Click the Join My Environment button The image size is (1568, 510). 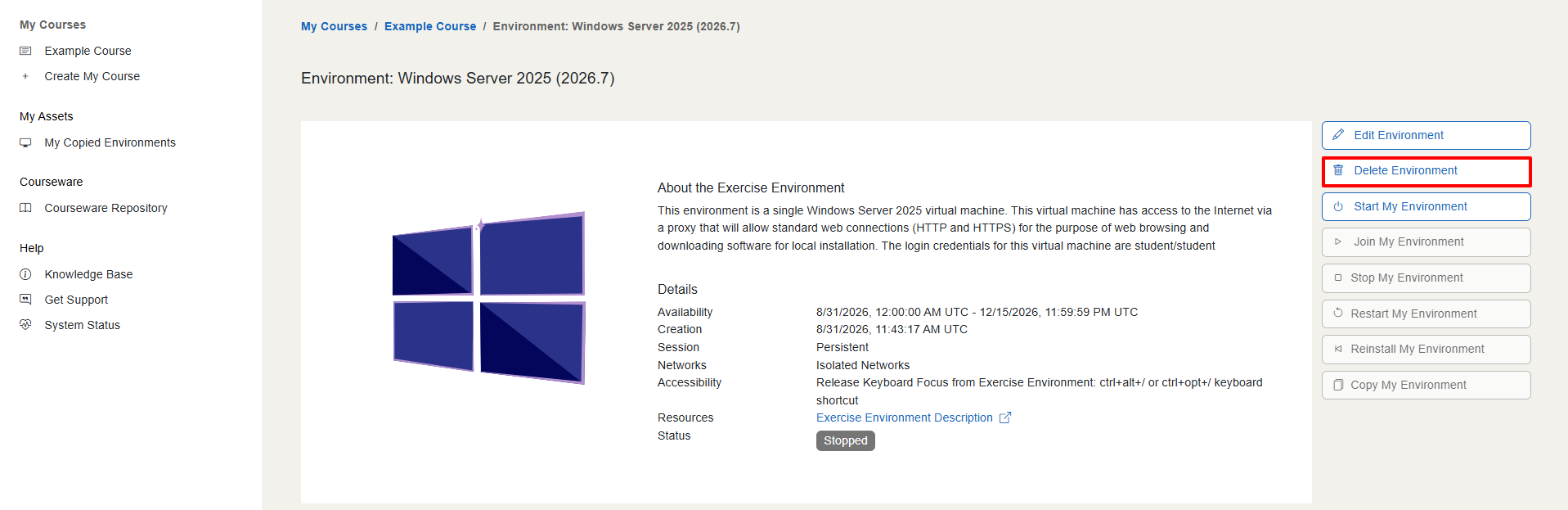(x=1426, y=242)
